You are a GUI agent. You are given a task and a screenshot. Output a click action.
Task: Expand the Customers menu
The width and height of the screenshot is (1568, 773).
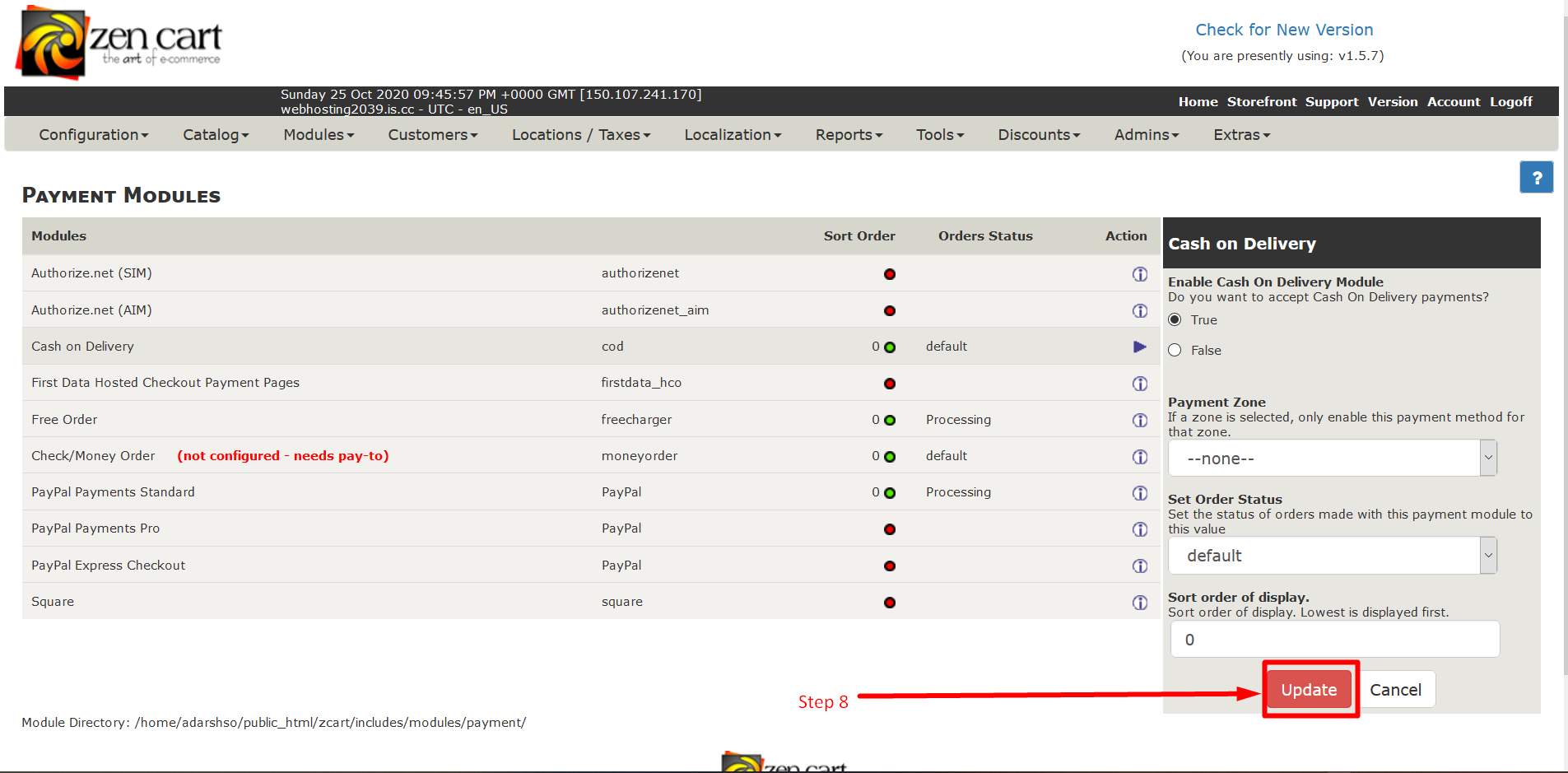click(433, 134)
